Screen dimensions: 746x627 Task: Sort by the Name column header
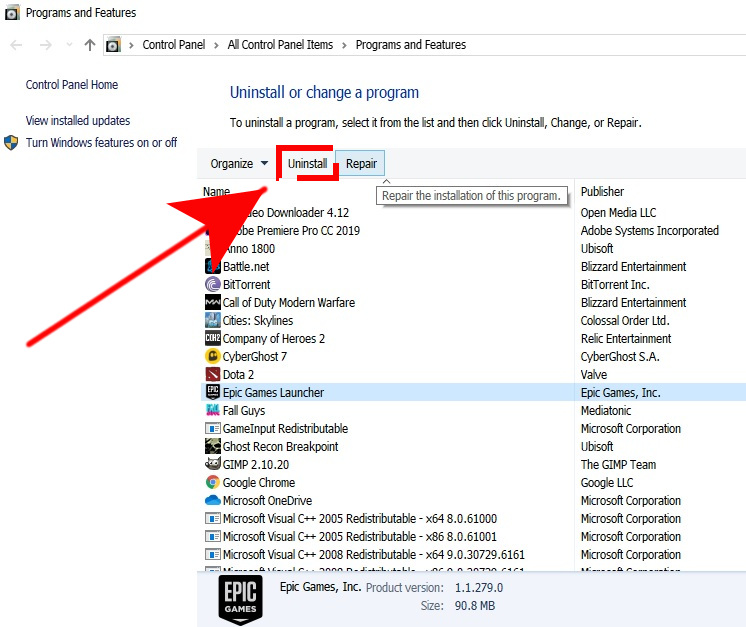coord(216,191)
